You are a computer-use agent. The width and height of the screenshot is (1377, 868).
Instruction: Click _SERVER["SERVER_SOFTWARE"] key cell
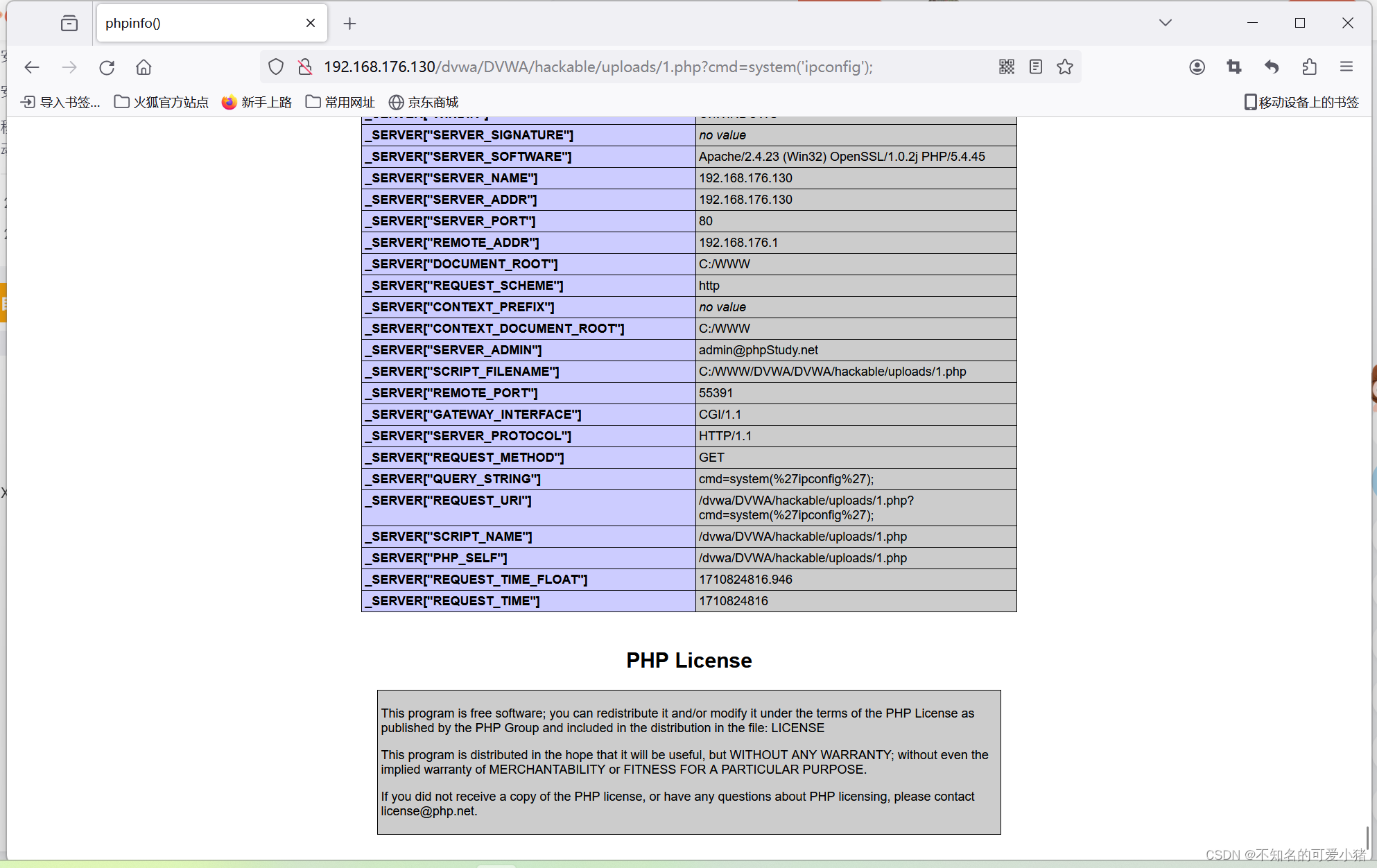tap(528, 157)
